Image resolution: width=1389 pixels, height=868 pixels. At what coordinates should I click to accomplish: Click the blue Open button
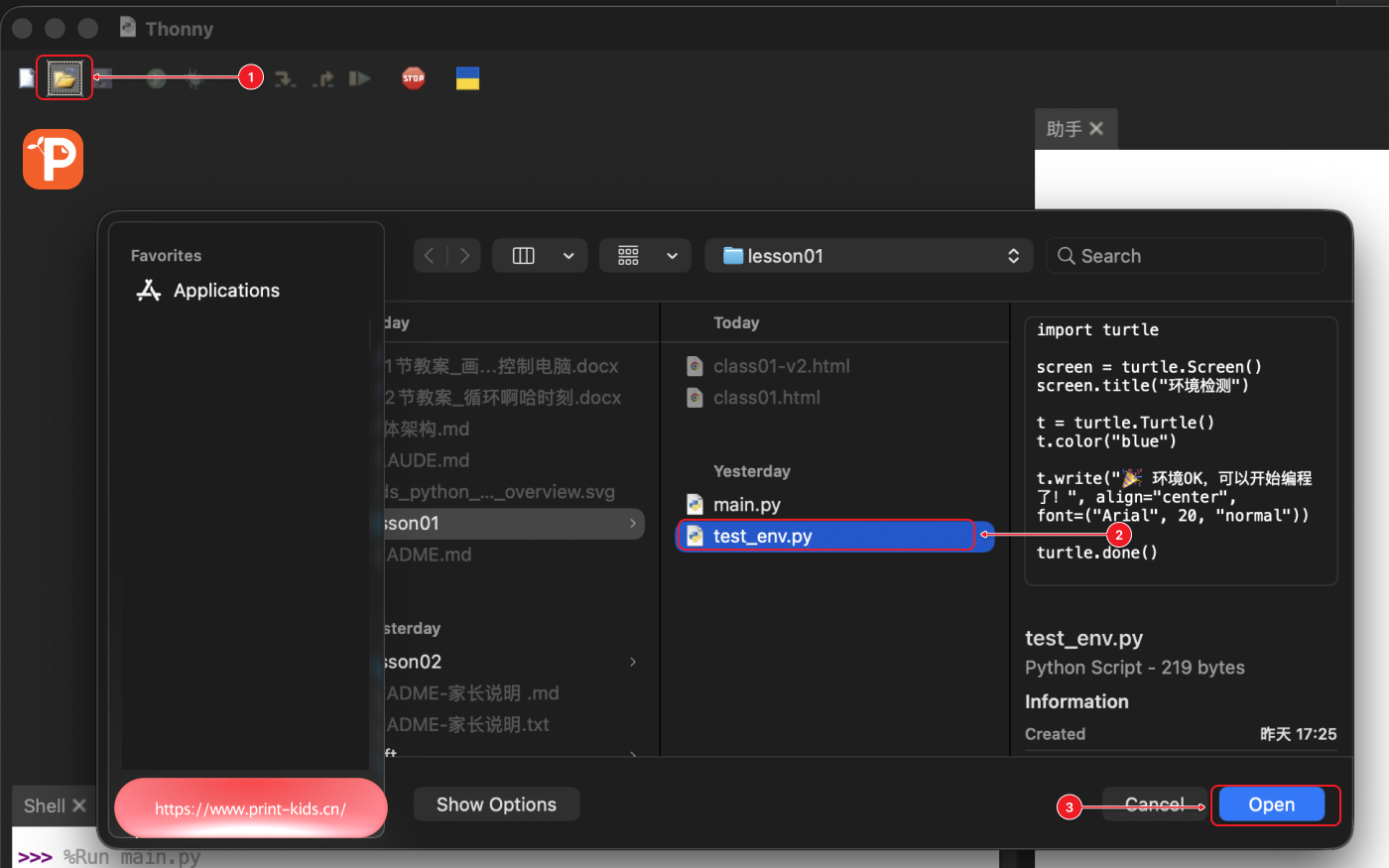[x=1272, y=805]
